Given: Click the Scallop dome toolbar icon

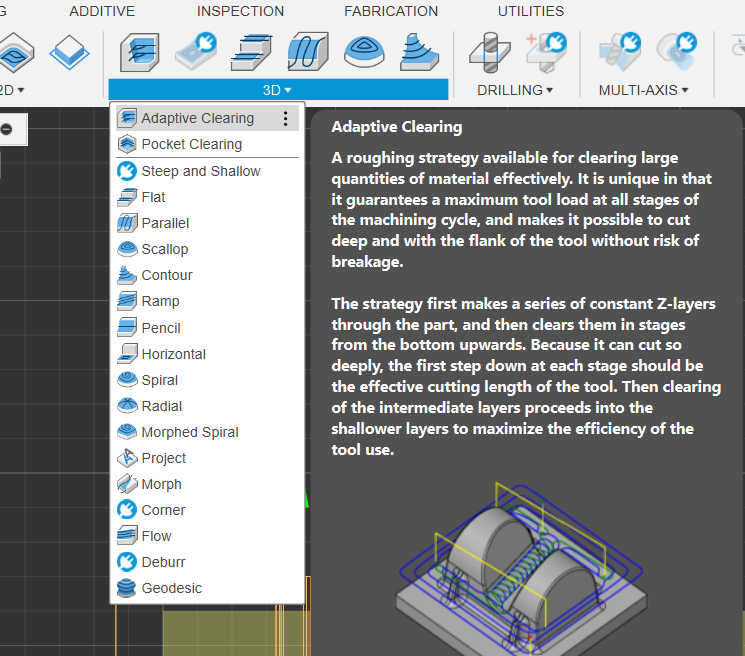Looking at the screenshot, I should pos(364,50).
